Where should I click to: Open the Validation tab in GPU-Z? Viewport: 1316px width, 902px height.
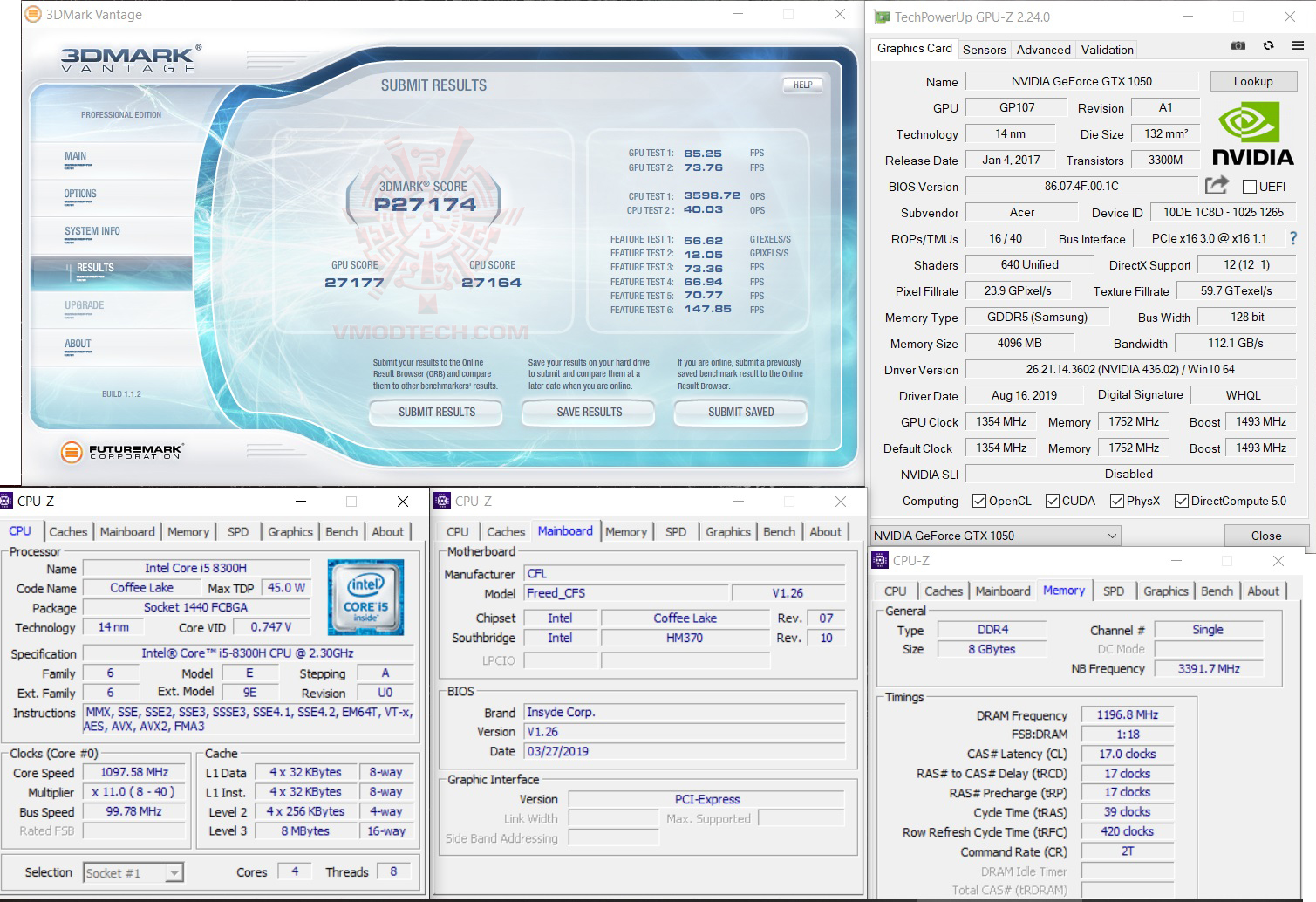[x=1108, y=50]
